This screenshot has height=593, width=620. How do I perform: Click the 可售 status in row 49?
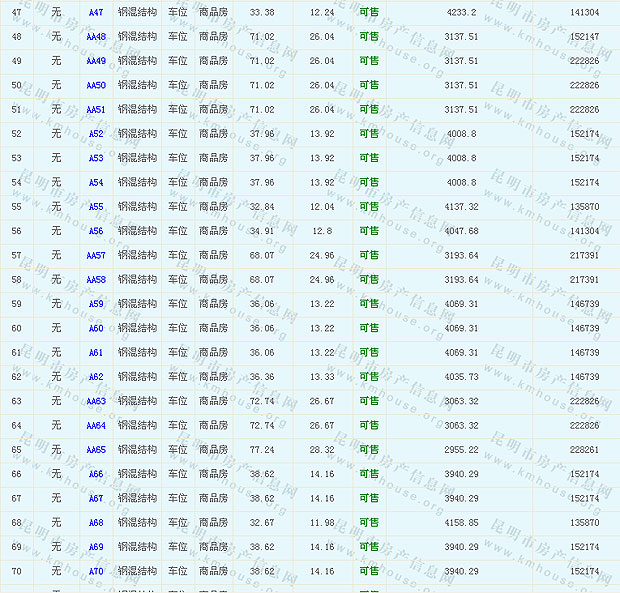point(369,61)
